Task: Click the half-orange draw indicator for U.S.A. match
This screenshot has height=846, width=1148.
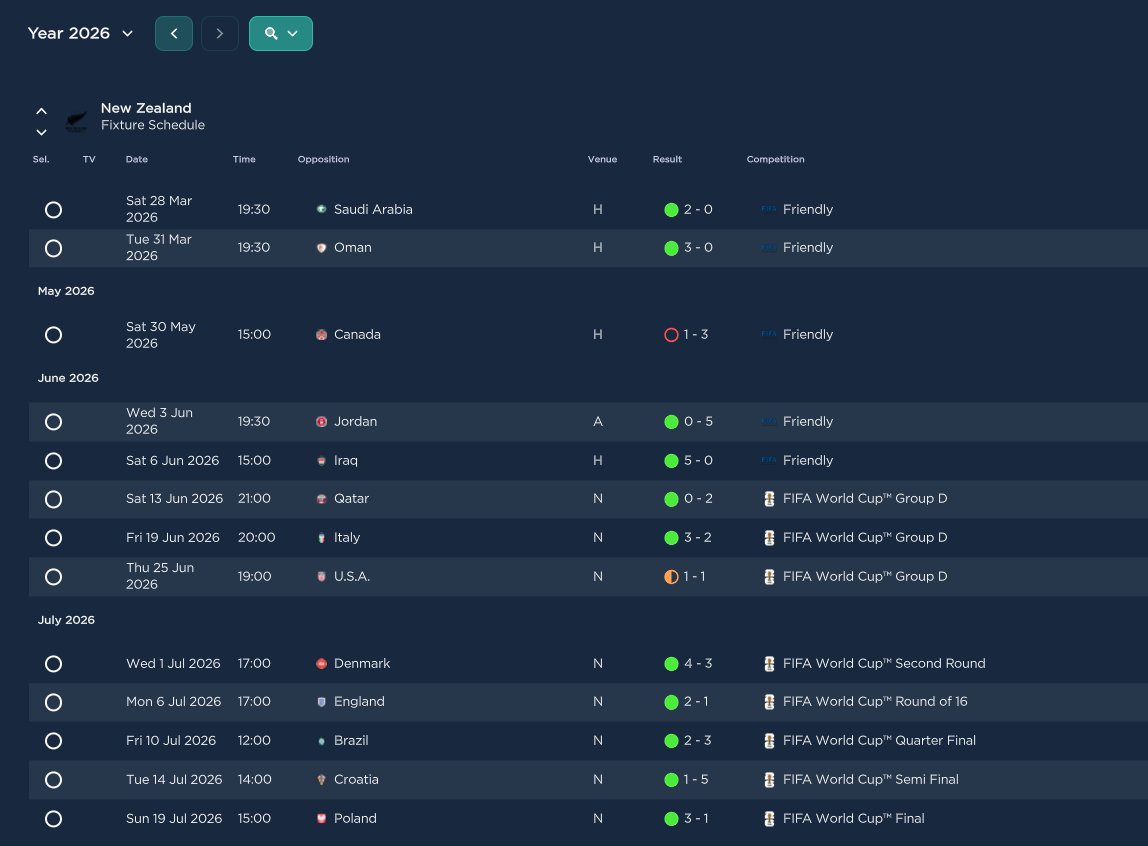Action: pyautogui.click(x=671, y=577)
